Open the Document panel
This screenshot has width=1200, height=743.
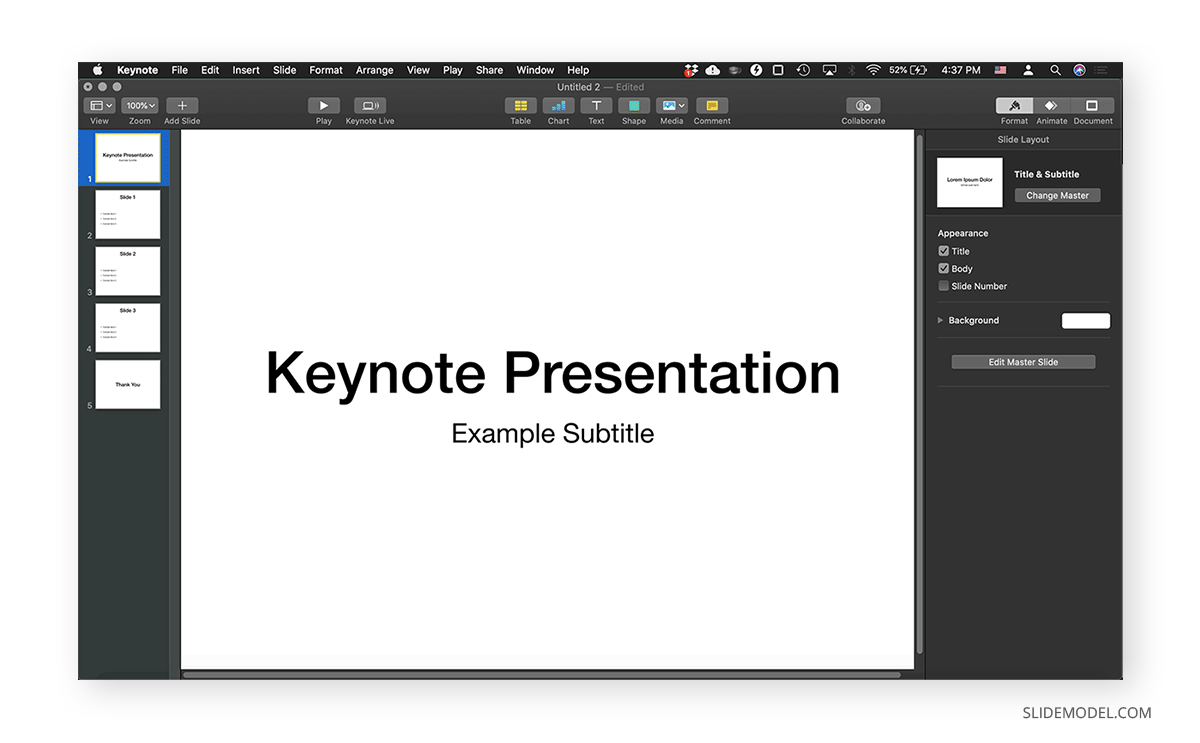[1092, 107]
